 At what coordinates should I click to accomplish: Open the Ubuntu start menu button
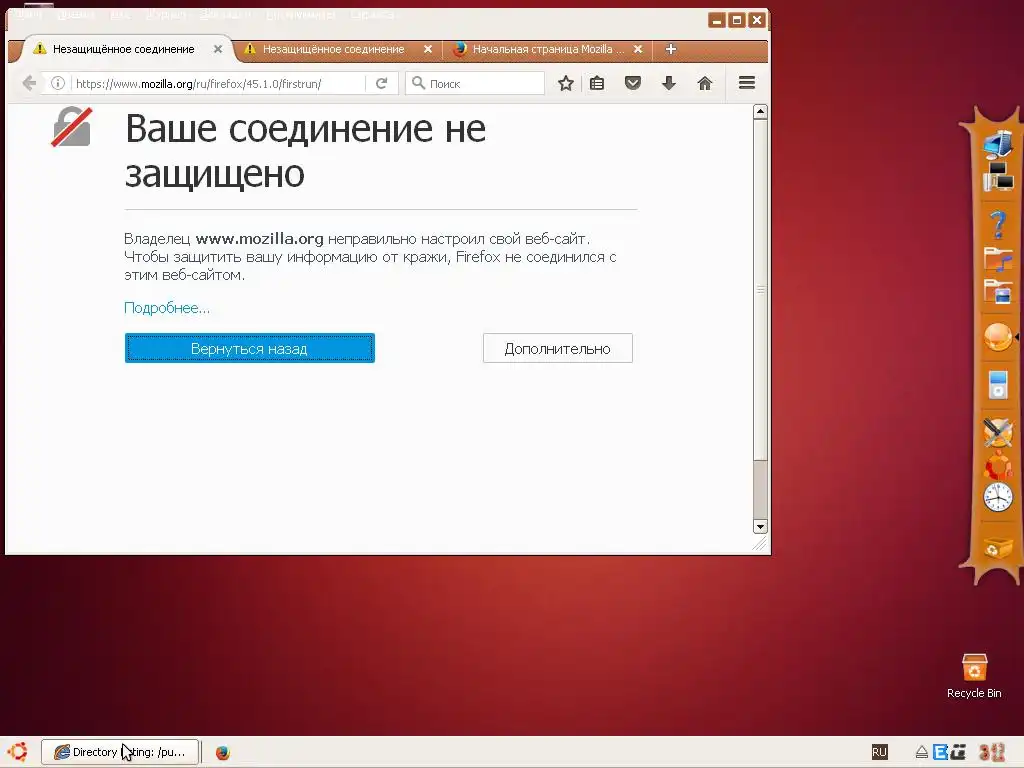18,752
